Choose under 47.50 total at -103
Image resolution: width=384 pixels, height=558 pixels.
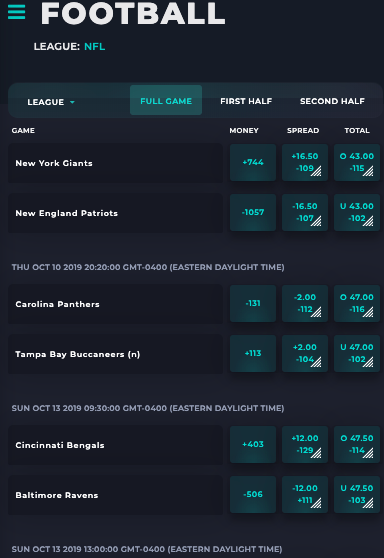pyautogui.click(x=357, y=494)
